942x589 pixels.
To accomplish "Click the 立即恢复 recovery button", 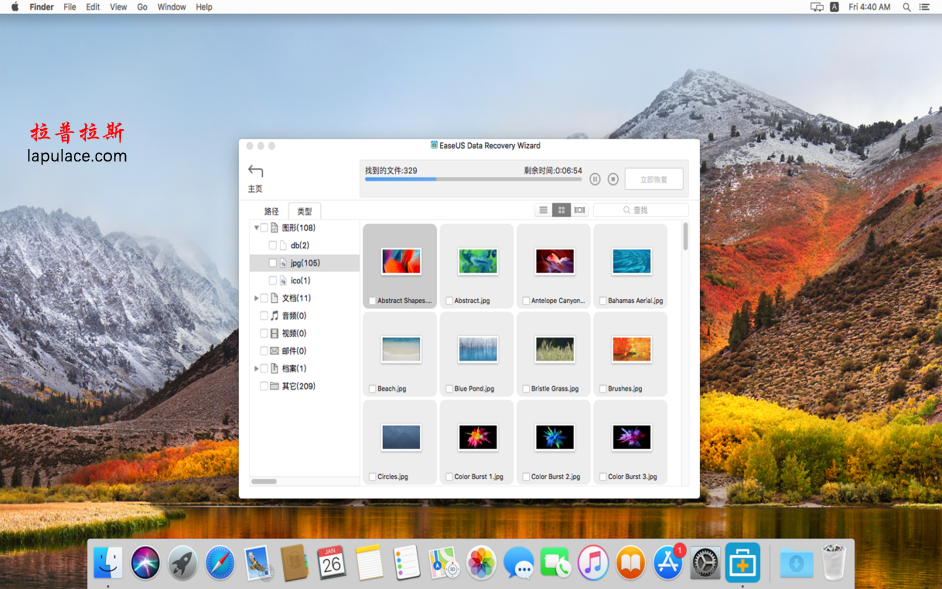I will (652, 179).
